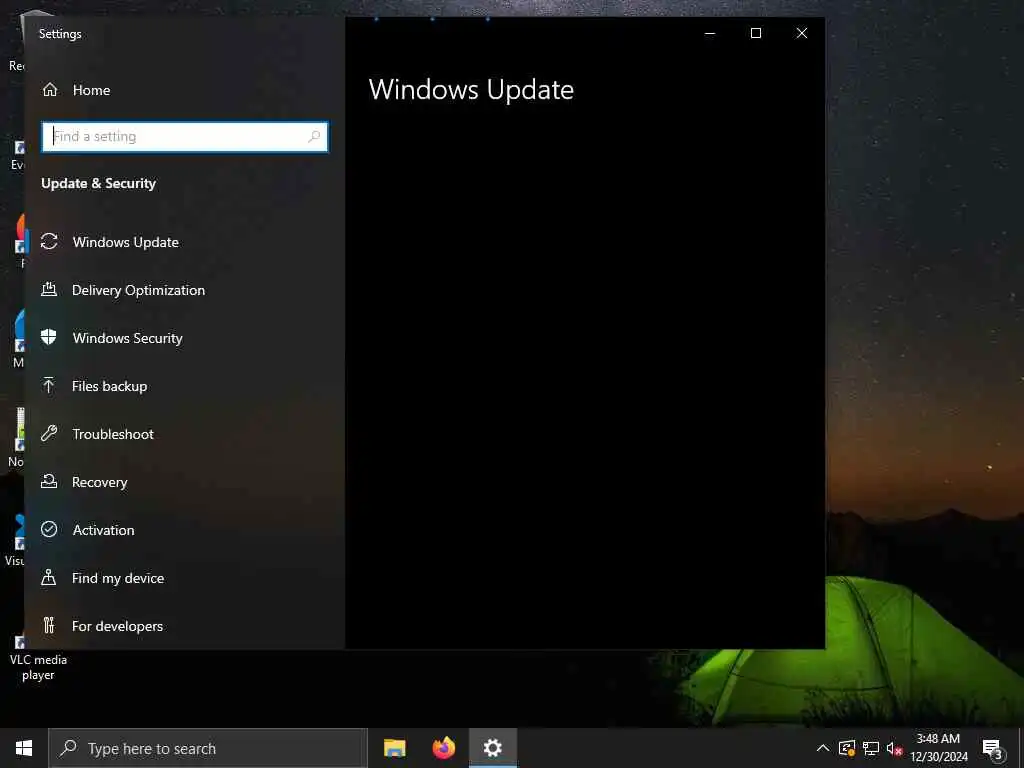Click the For developers tools icon
1024x768 pixels.
point(48,625)
